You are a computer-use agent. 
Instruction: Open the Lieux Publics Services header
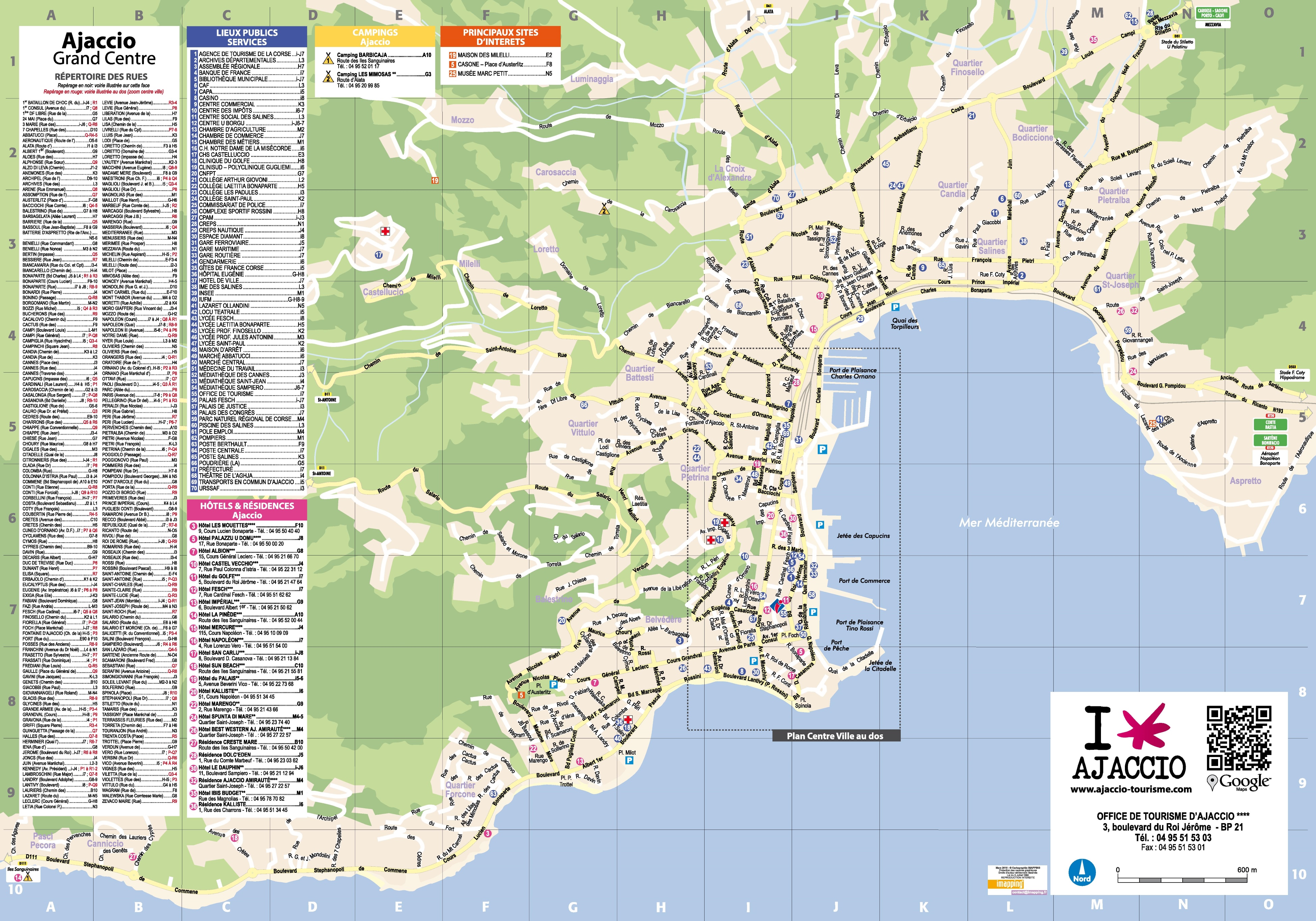tap(247, 37)
